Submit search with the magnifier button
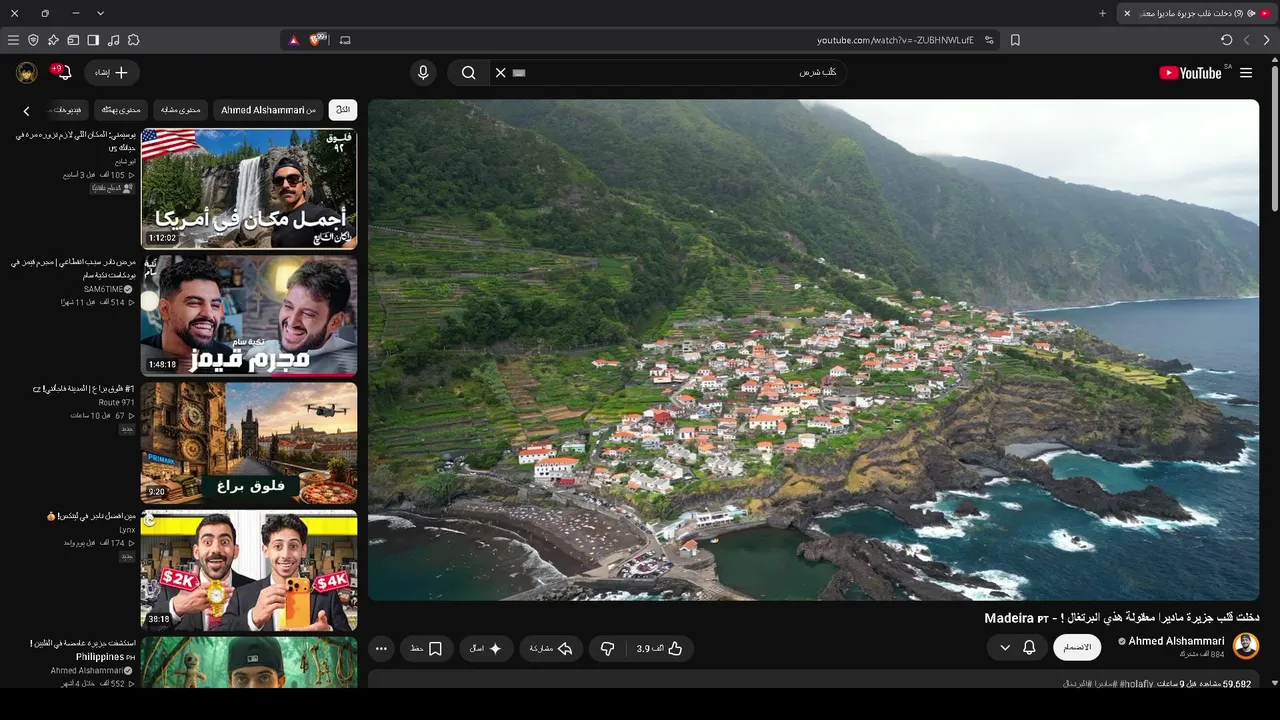Screen dimensions: 1280x720 tap(468, 73)
